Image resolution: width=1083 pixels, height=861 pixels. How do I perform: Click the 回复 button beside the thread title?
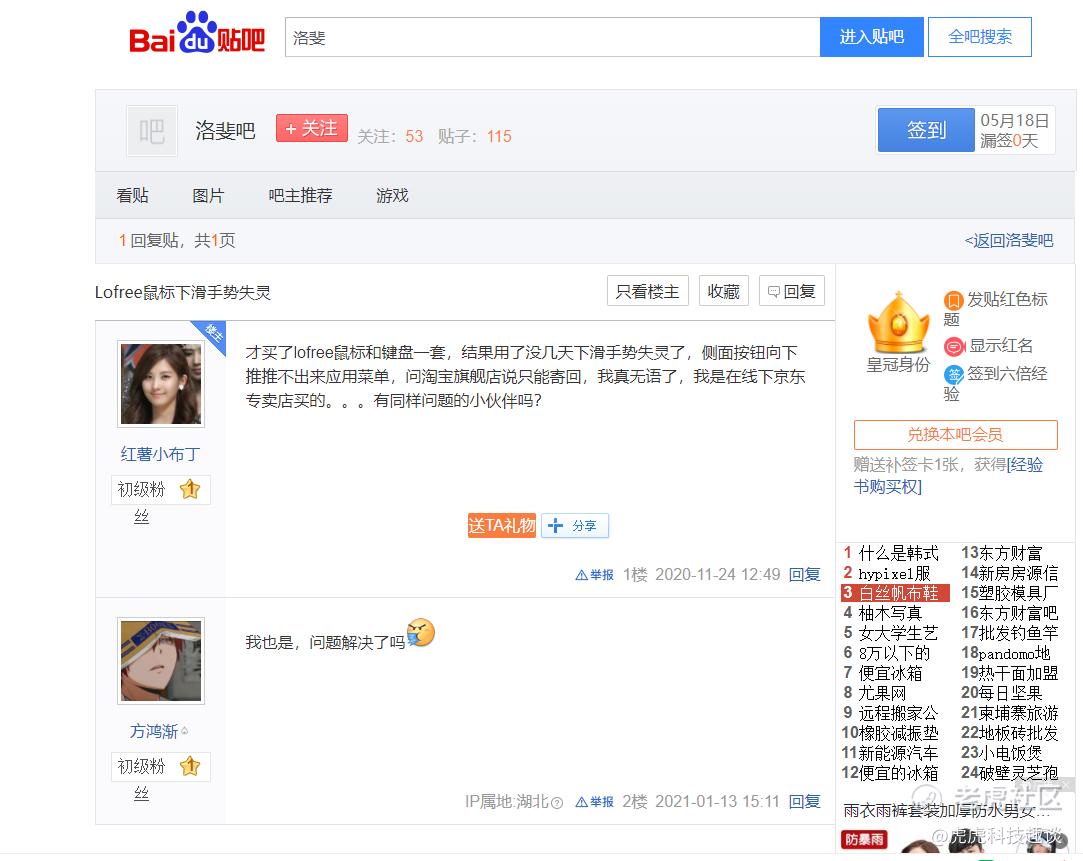[792, 291]
